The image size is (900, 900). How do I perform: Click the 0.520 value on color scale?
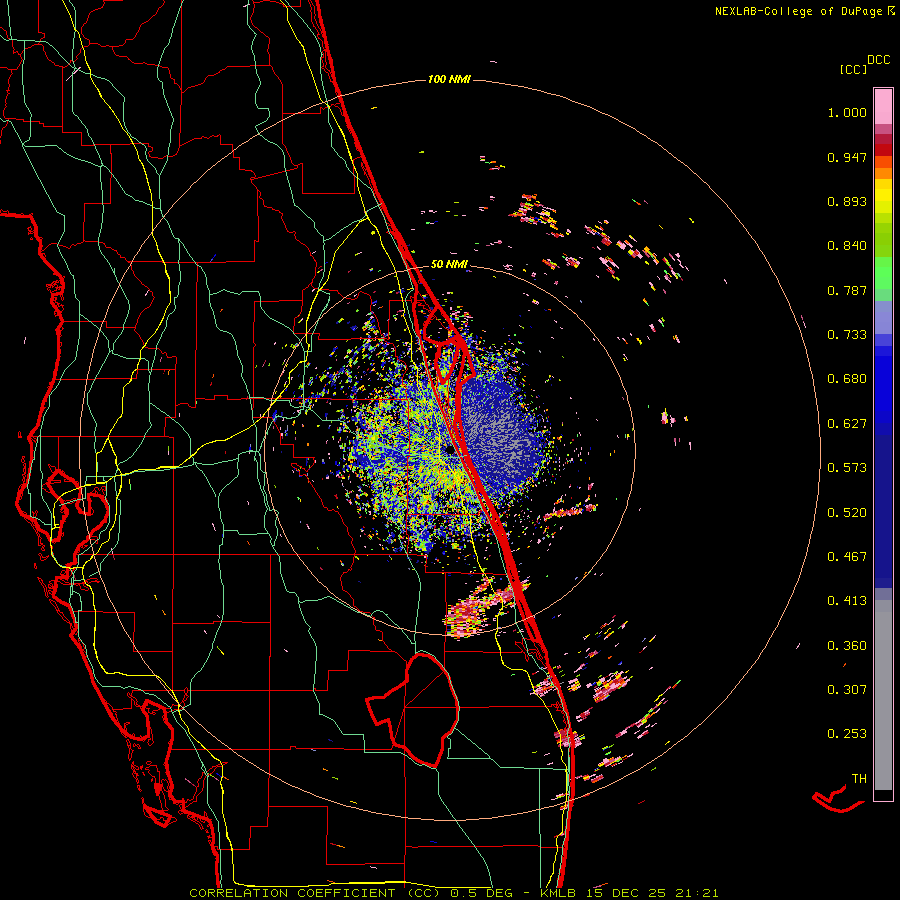pyautogui.click(x=847, y=513)
